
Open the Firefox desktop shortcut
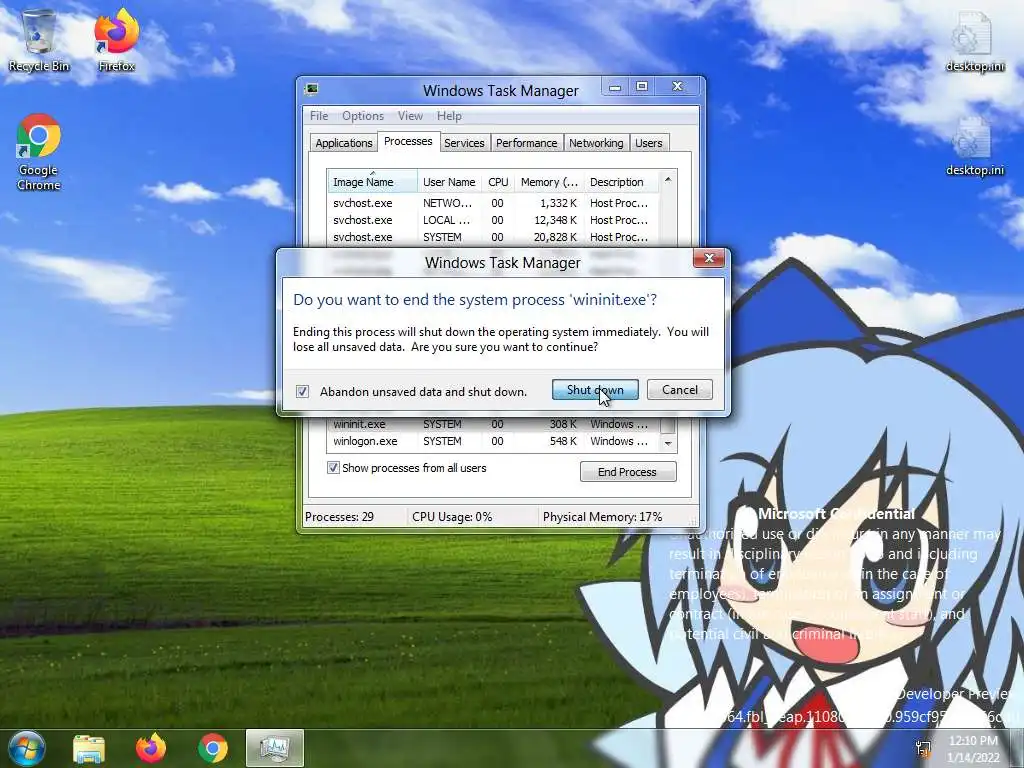[116, 40]
